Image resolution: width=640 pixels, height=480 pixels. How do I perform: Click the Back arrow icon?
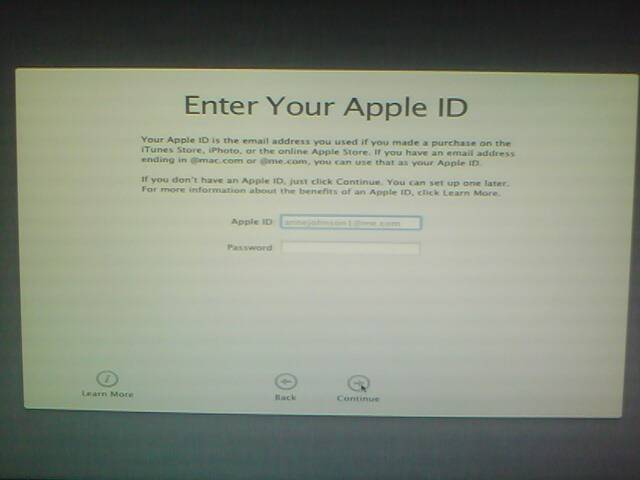pos(286,382)
